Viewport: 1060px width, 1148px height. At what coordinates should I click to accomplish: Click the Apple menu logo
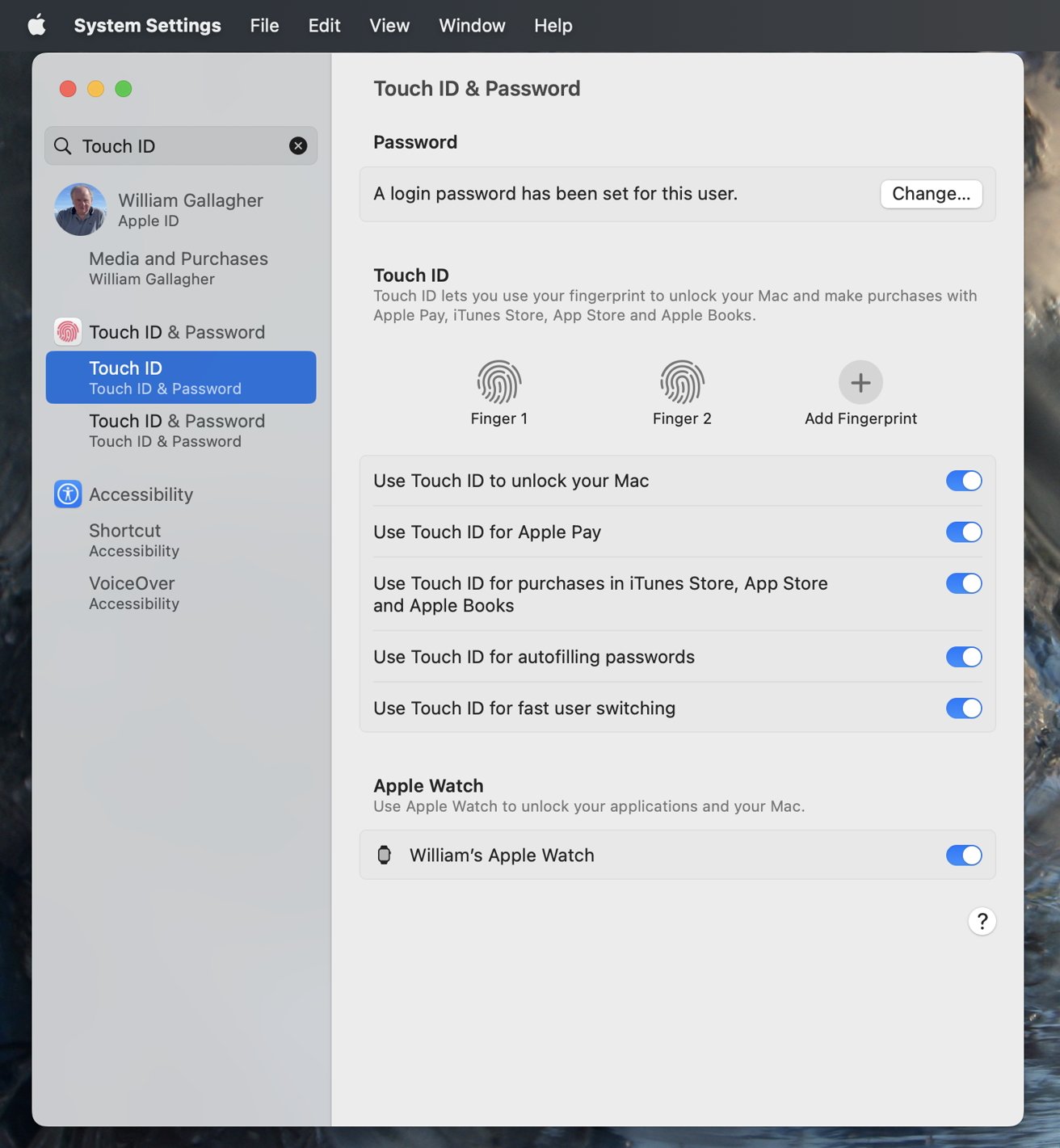pos(35,25)
